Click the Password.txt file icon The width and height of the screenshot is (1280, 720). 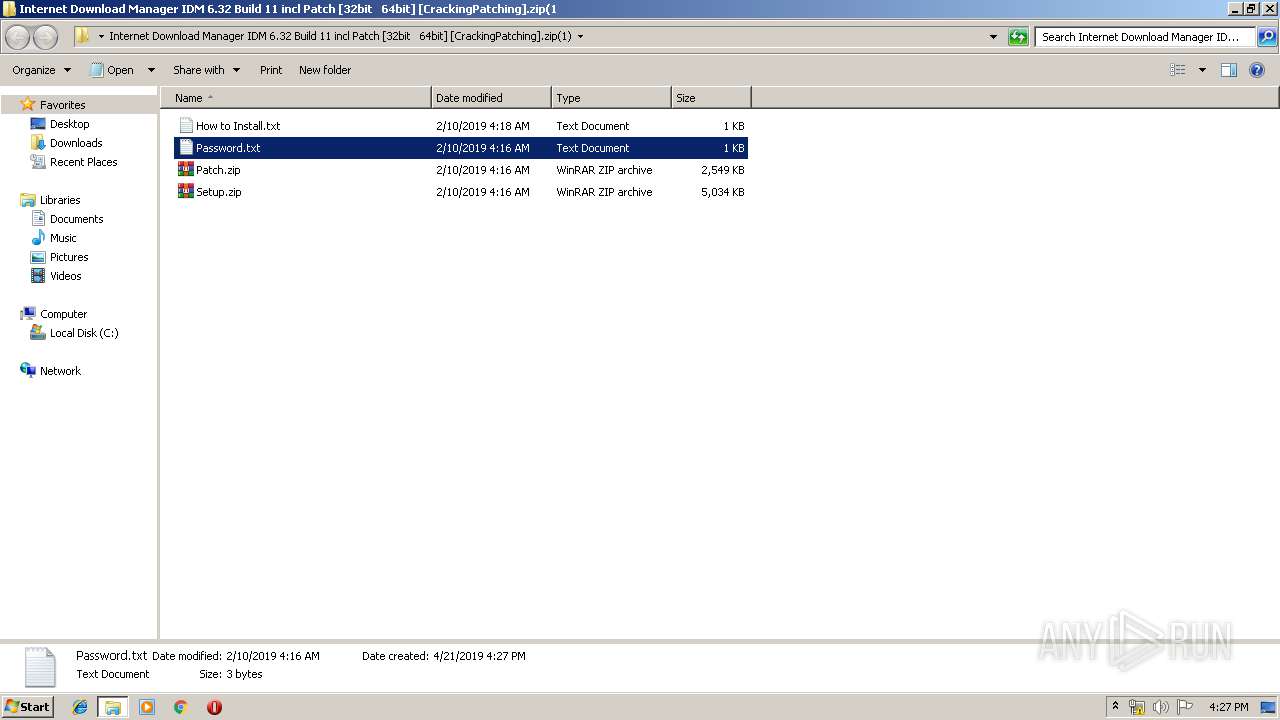[x=185, y=148]
